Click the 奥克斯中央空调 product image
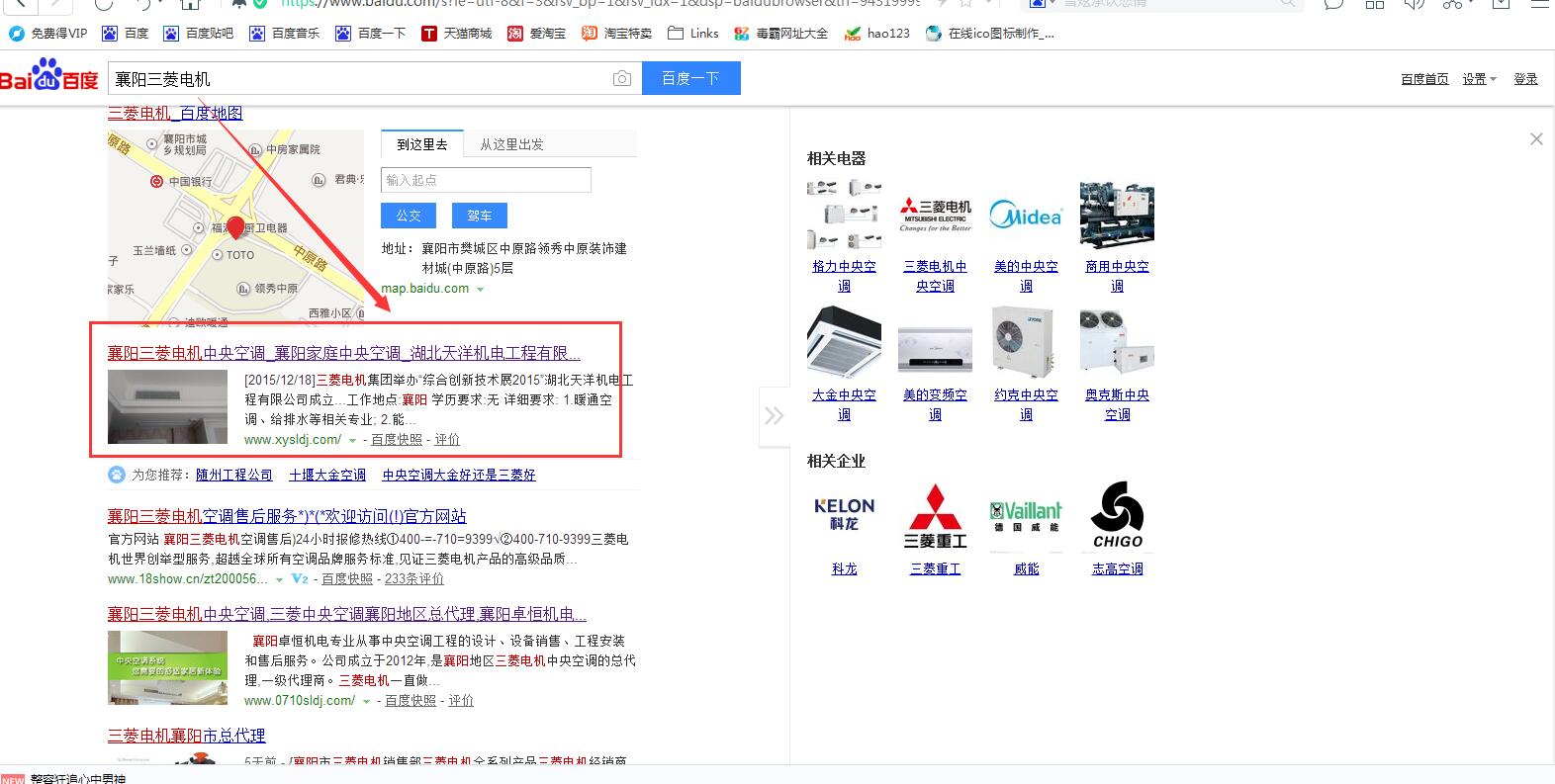 [x=1117, y=342]
